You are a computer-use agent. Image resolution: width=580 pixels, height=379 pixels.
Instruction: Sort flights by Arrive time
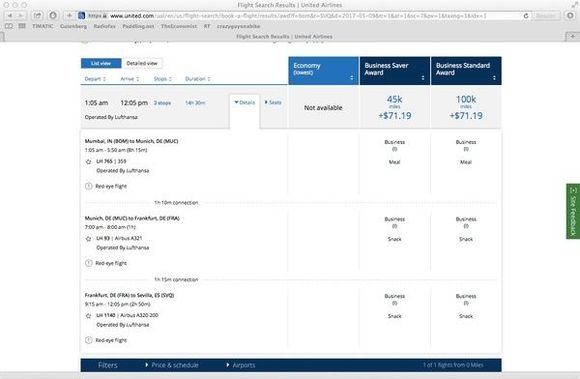tap(130, 79)
